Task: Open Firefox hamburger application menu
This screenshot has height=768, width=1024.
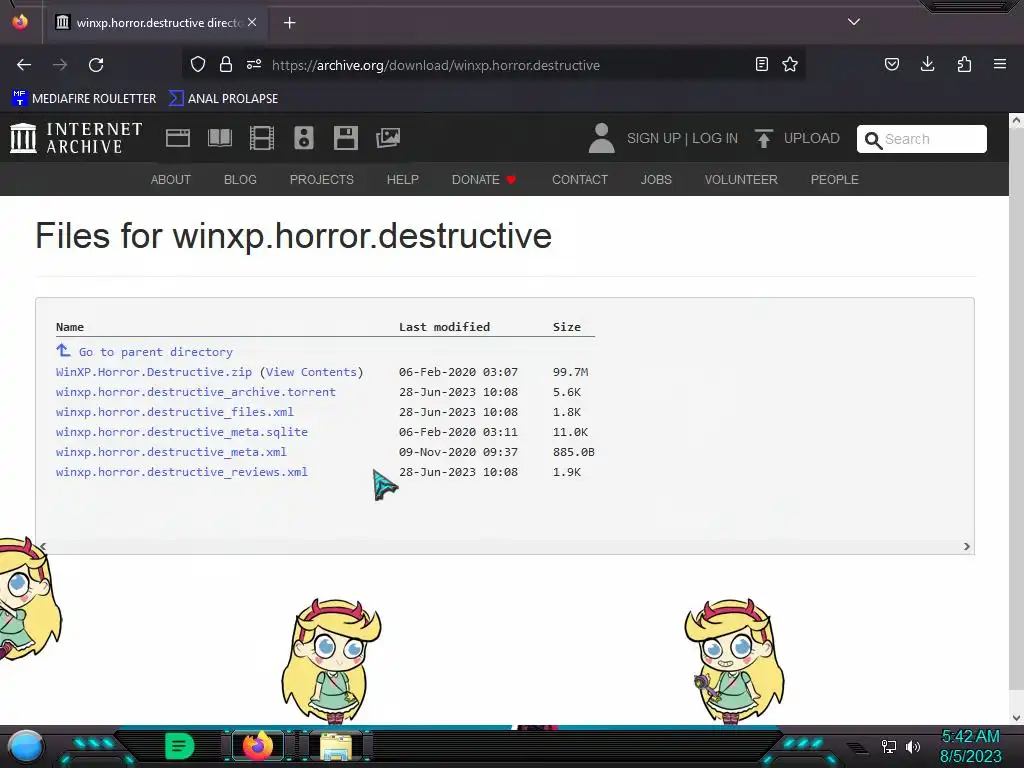Action: coord(1000,65)
